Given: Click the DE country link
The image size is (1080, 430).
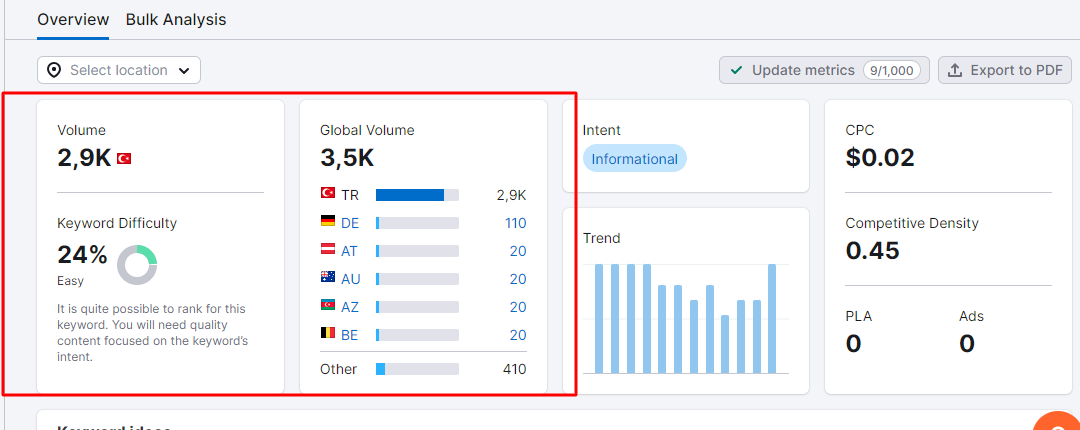Looking at the screenshot, I should [x=350, y=223].
